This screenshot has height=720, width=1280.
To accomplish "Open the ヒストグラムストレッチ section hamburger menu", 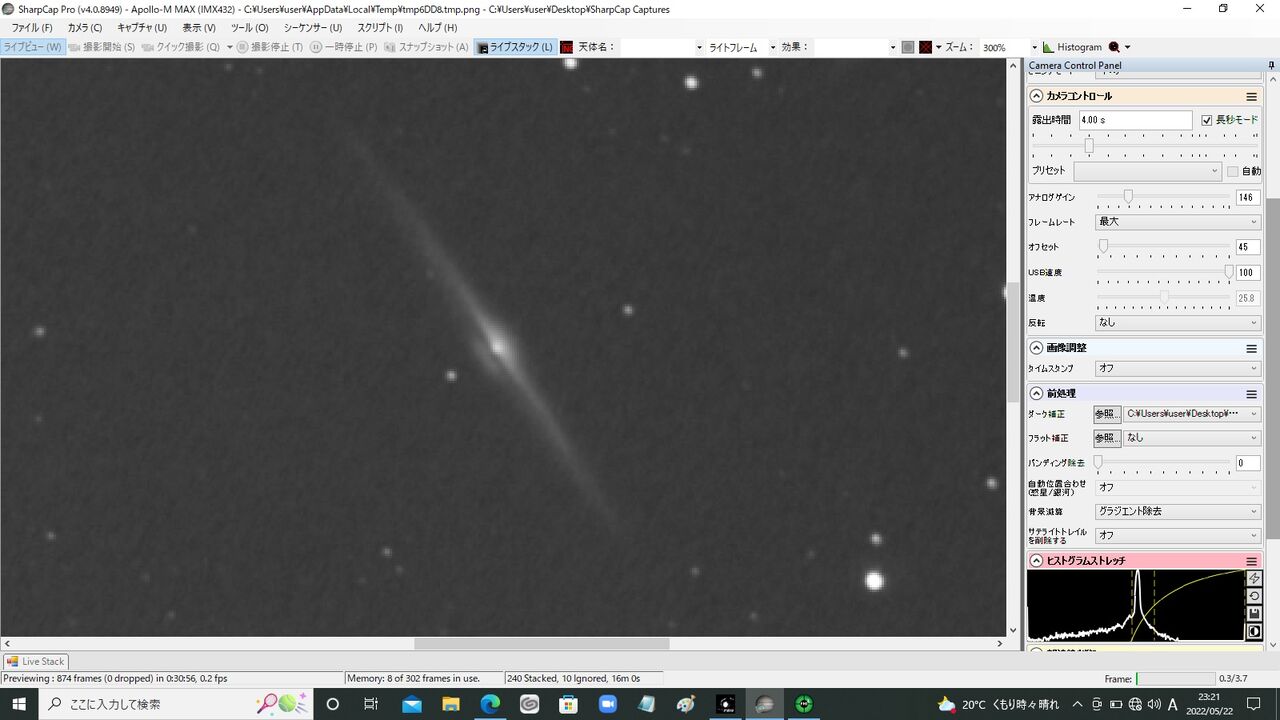I will point(1251,561).
